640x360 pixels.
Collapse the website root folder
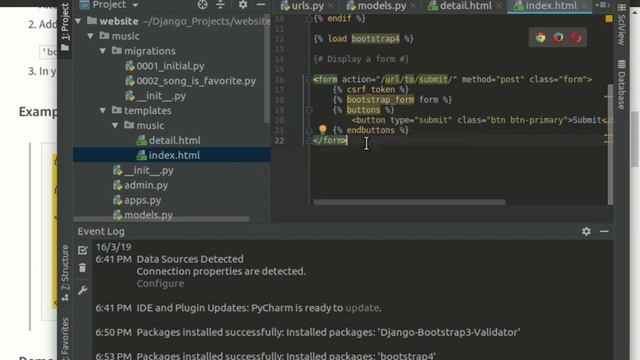click(78, 21)
